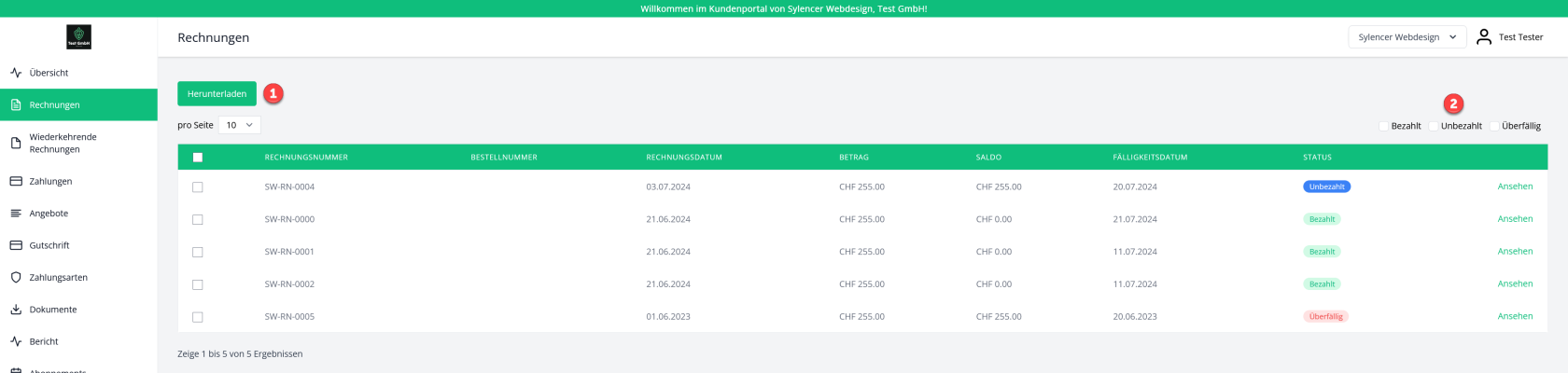Enable the Überfällig filter checkbox
The height and width of the screenshot is (373, 1568).
click(x=1494, y=126)
